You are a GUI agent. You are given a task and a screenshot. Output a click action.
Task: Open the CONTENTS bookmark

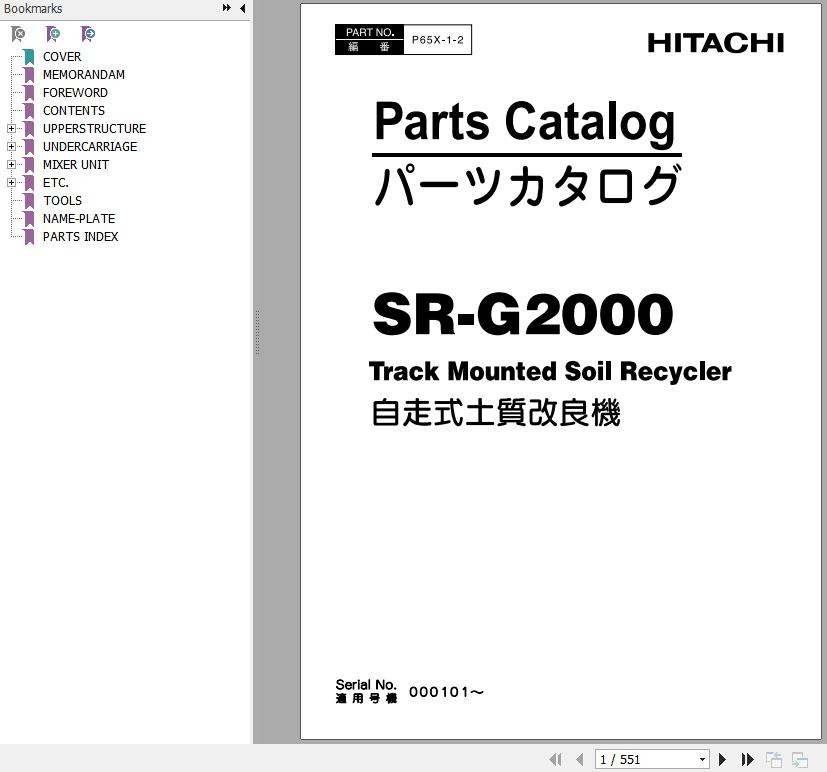pos(74,111)
